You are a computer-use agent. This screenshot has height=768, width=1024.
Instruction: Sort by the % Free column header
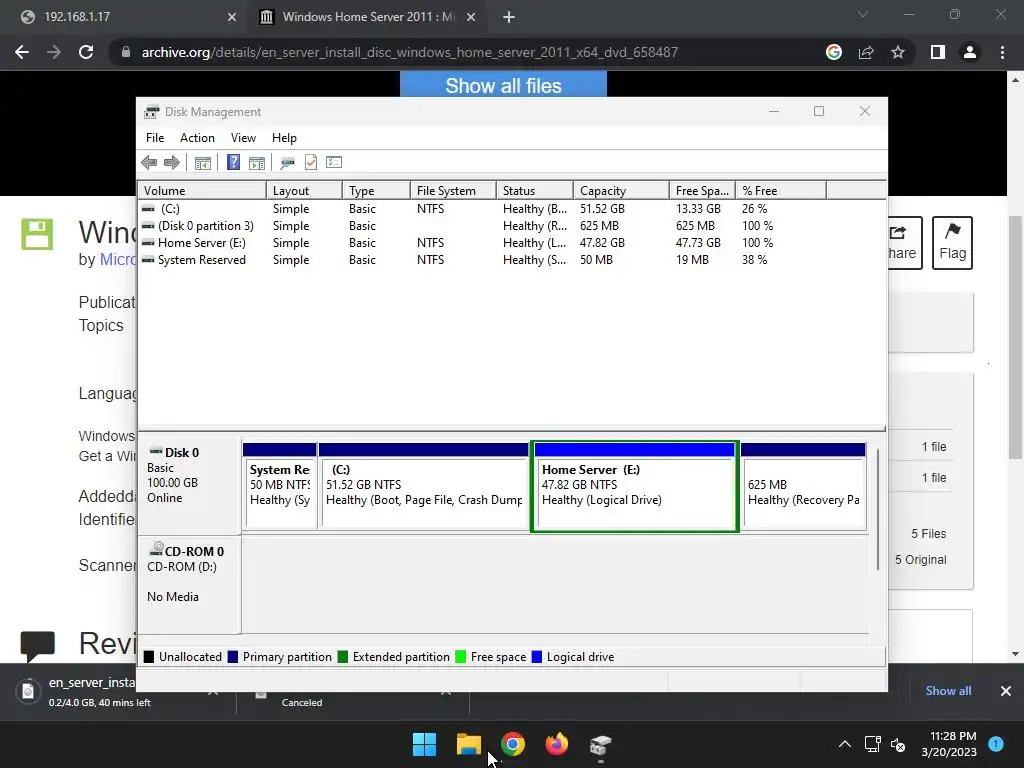click(x=780, y=191)
